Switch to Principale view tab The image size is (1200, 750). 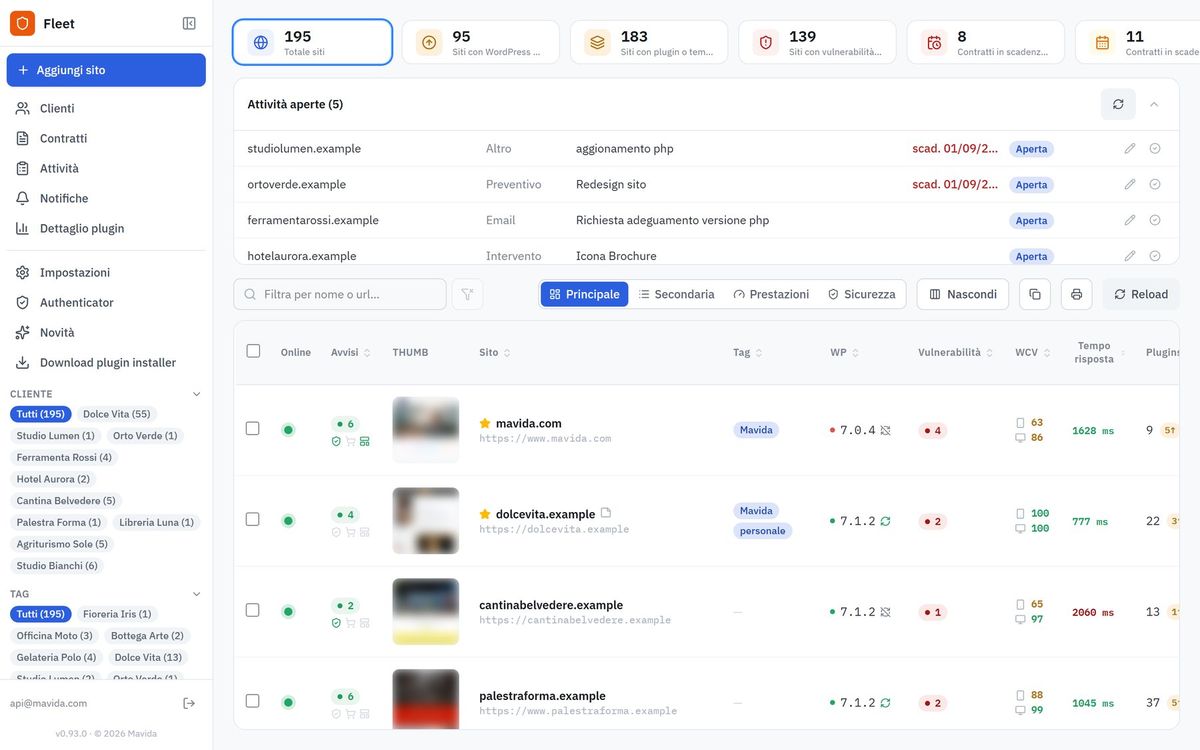point(584,294)
